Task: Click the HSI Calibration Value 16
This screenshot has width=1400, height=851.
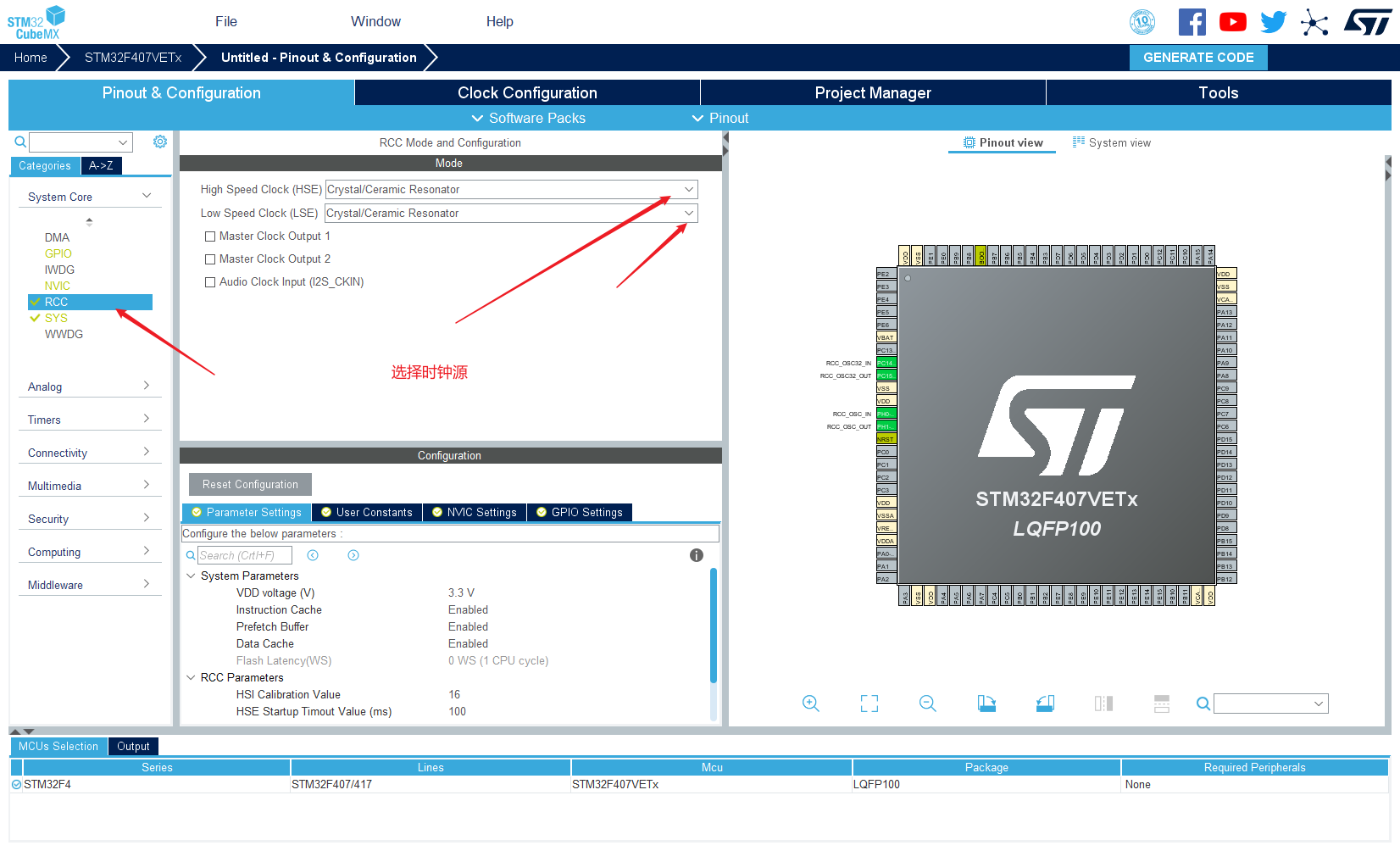Action: pos(454,694)
